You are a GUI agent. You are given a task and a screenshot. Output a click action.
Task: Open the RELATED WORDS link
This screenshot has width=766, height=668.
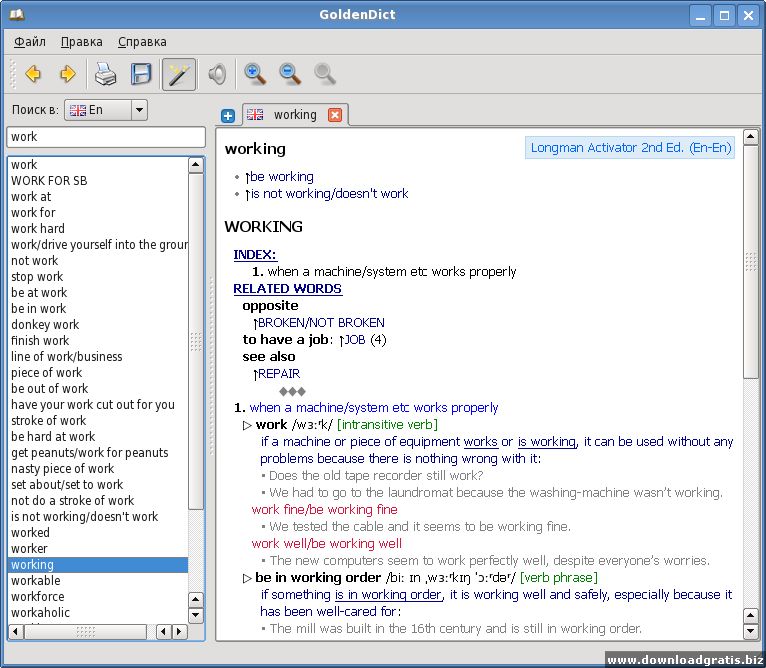pyautogui.click(x=287, y=289)
